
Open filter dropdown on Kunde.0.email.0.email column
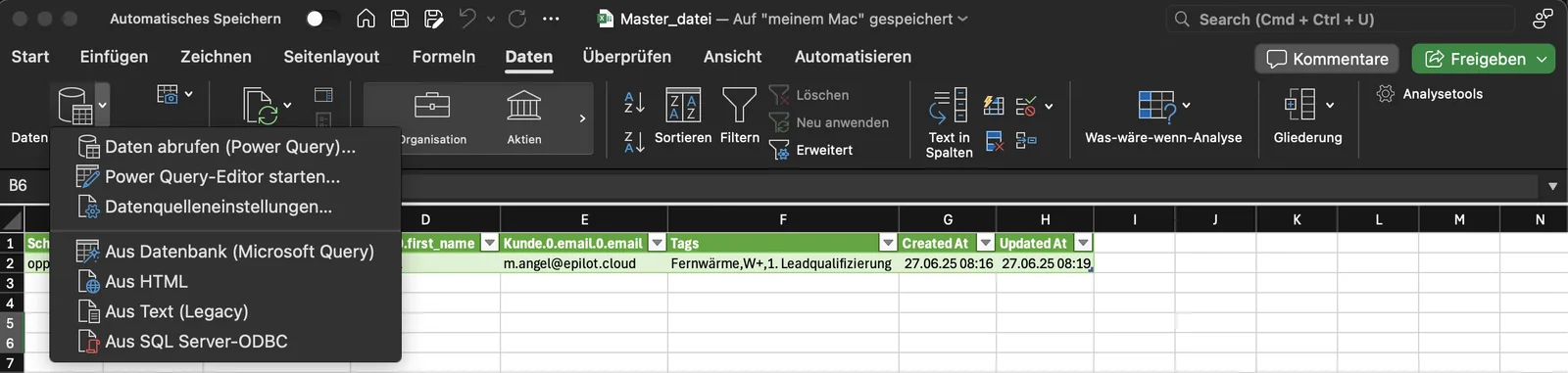tap(657, 243)
